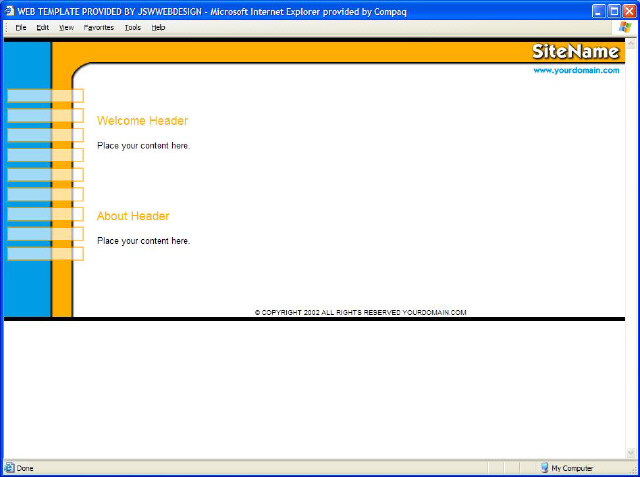
Task: Open the View menu
Action: click(66, 28)
